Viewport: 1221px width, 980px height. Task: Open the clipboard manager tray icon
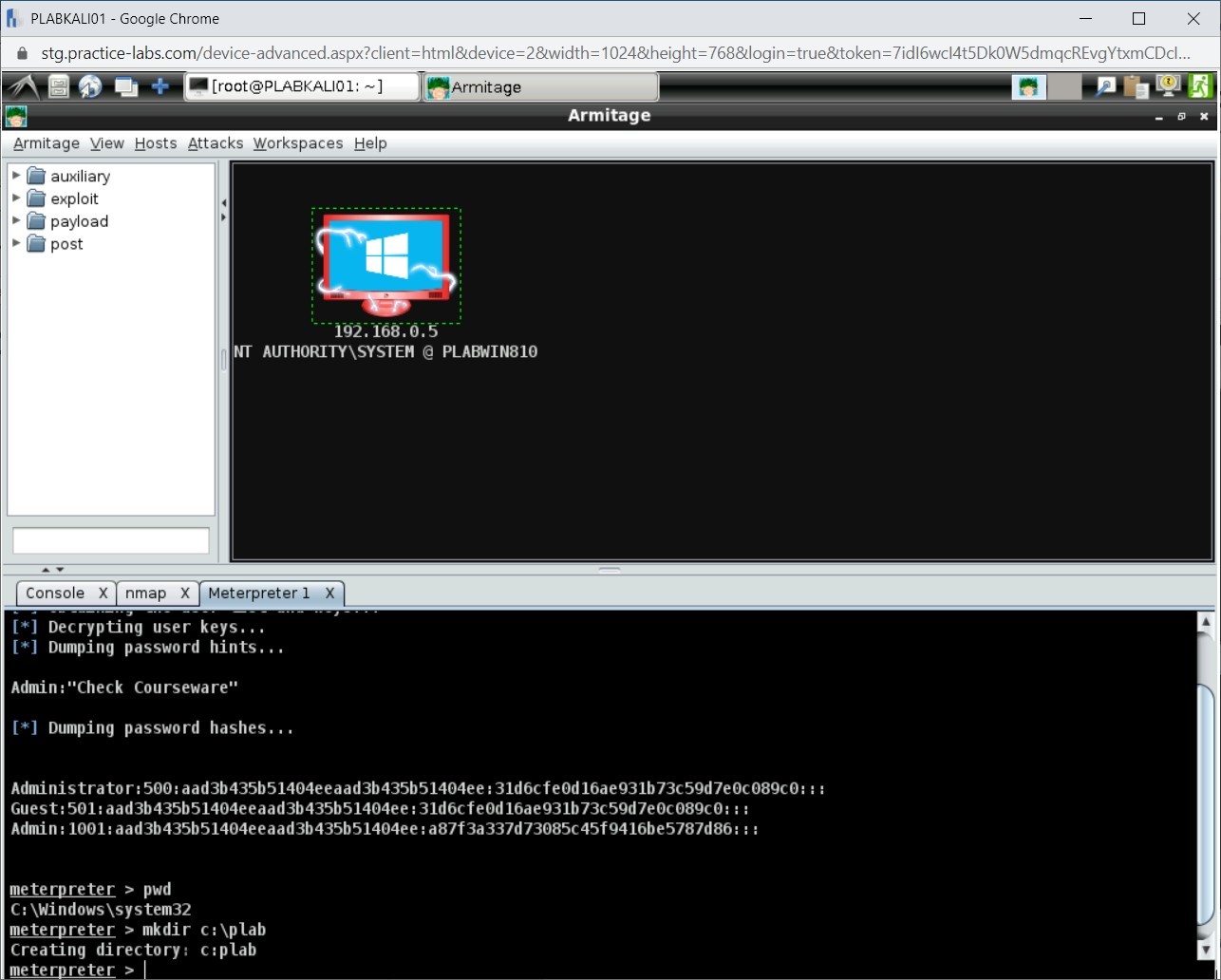1136,86
